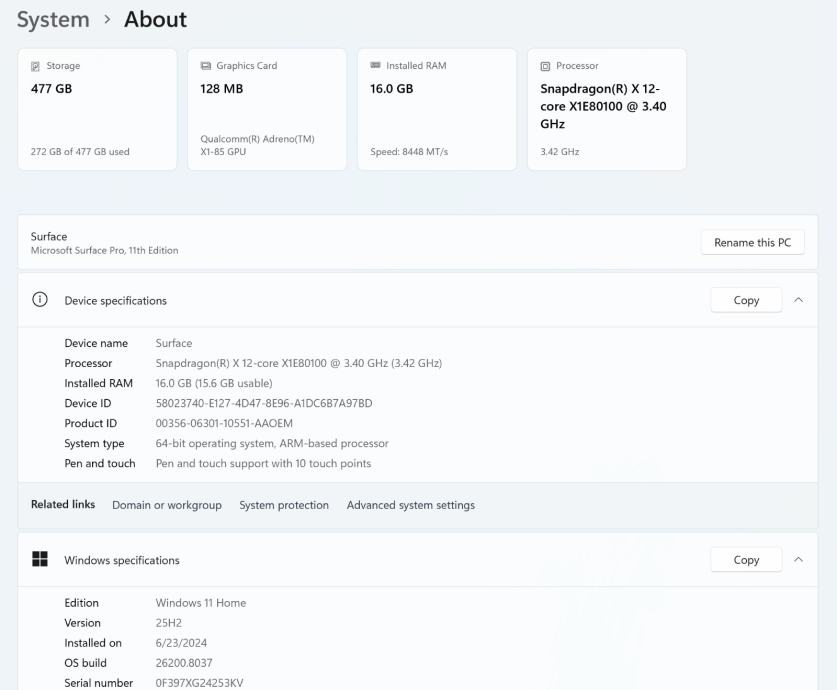Click the Processor chip icon
This screenshot has width=837, height=690.
pos(545,66)
